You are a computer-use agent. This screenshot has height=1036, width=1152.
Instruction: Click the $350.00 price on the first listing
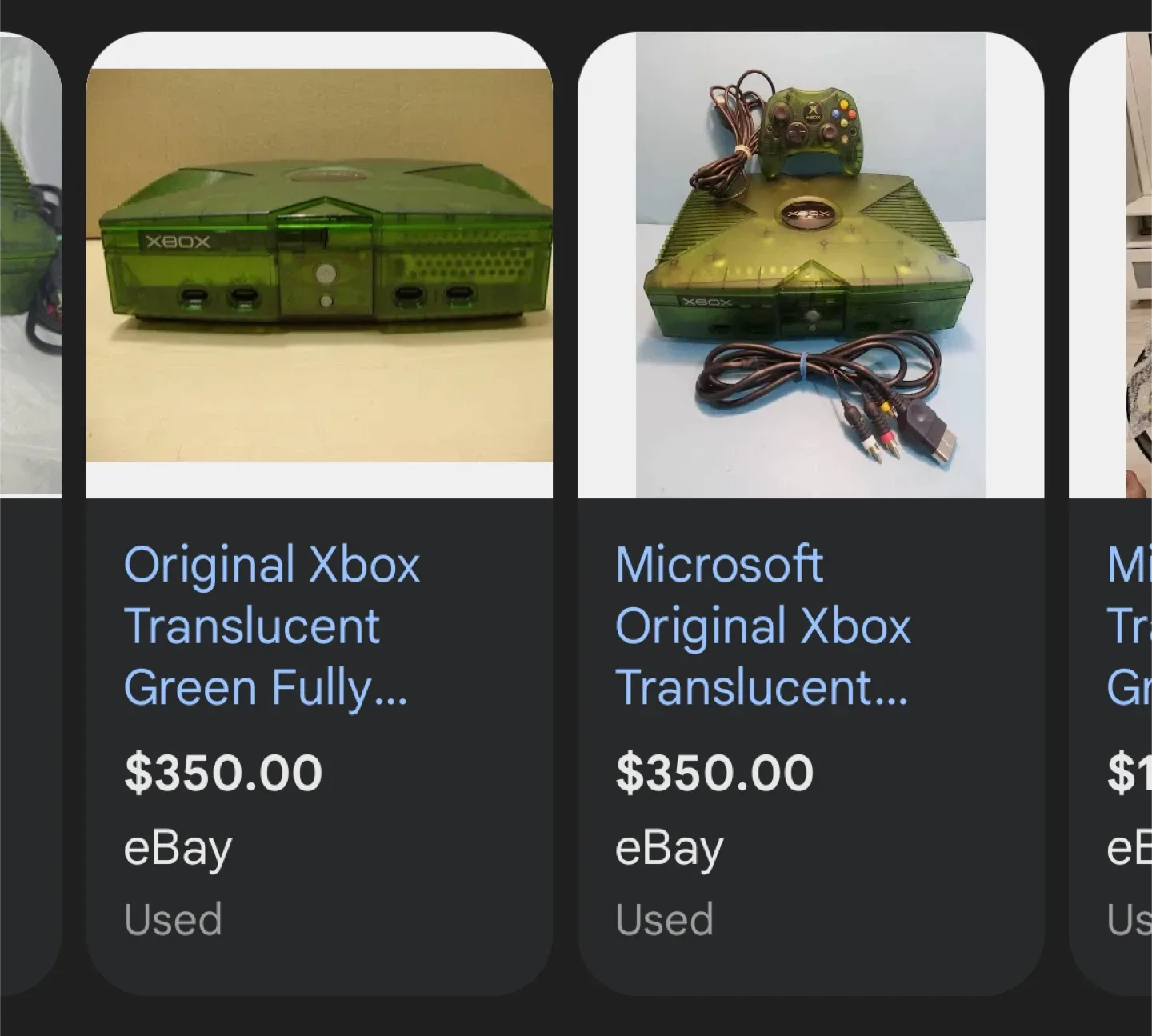(224, 770)
